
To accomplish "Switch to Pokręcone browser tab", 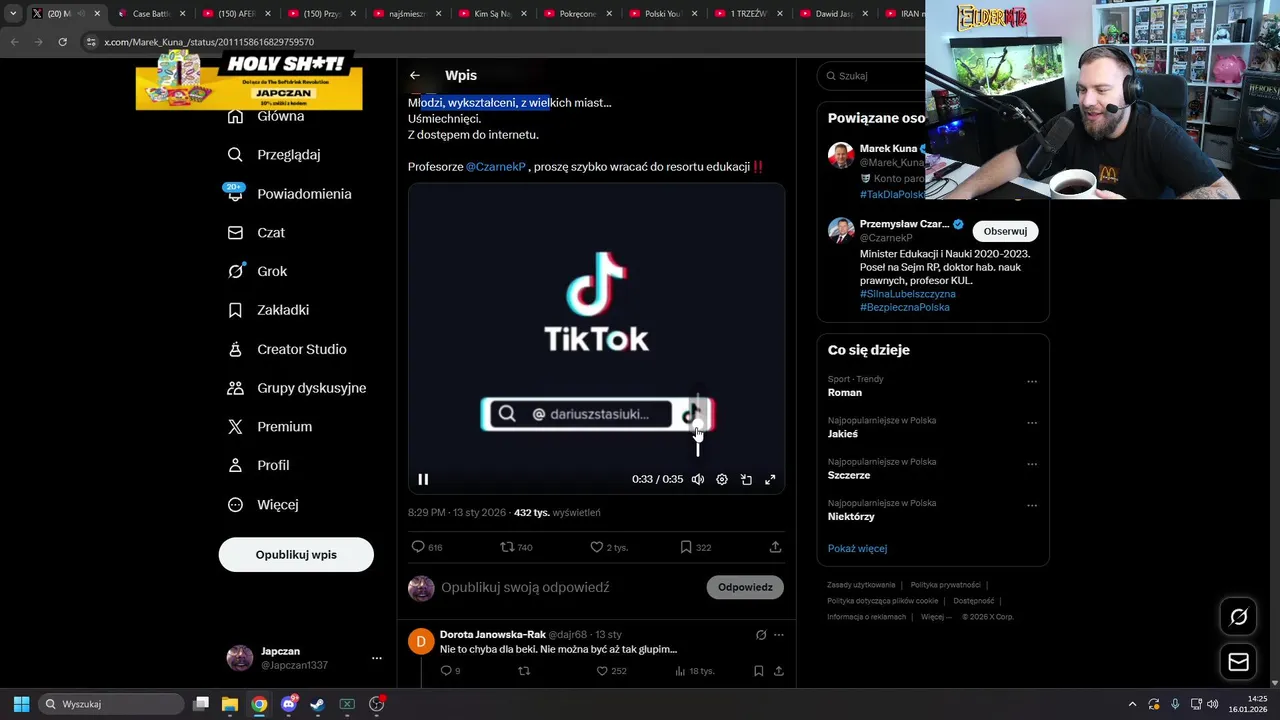I will pos(578,14).
